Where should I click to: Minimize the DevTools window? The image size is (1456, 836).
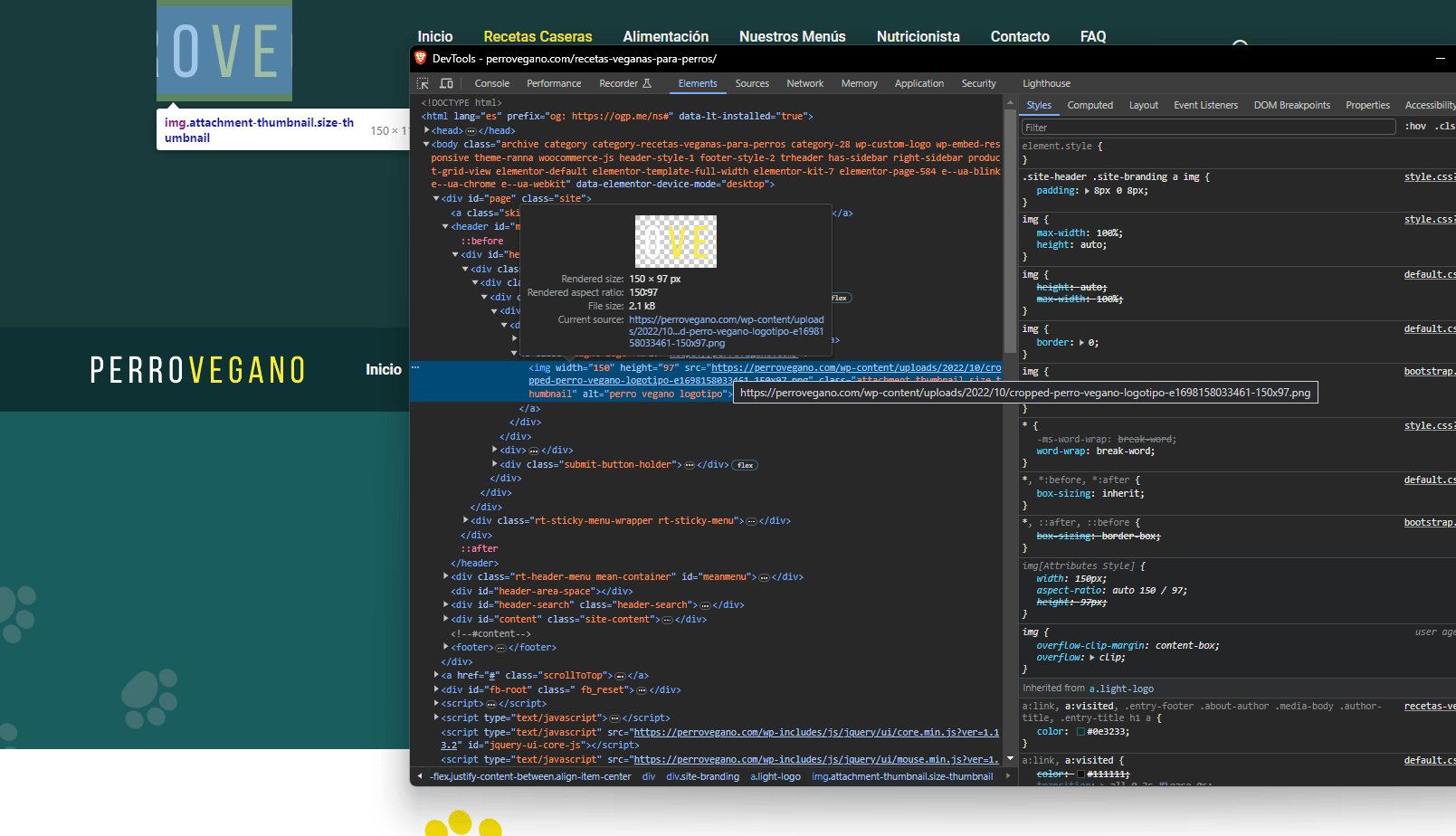click(1440, 59)
